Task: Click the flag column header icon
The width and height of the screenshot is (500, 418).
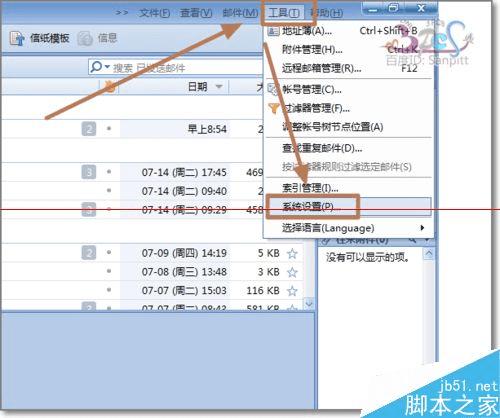Action: click(x=109, y=87)
